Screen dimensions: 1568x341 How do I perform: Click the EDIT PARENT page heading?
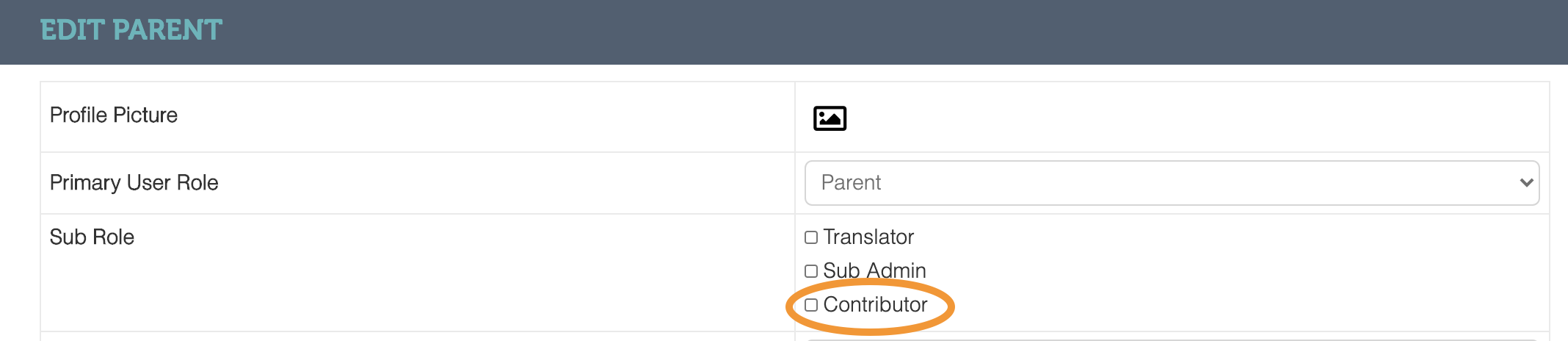[x=131, y=30]
